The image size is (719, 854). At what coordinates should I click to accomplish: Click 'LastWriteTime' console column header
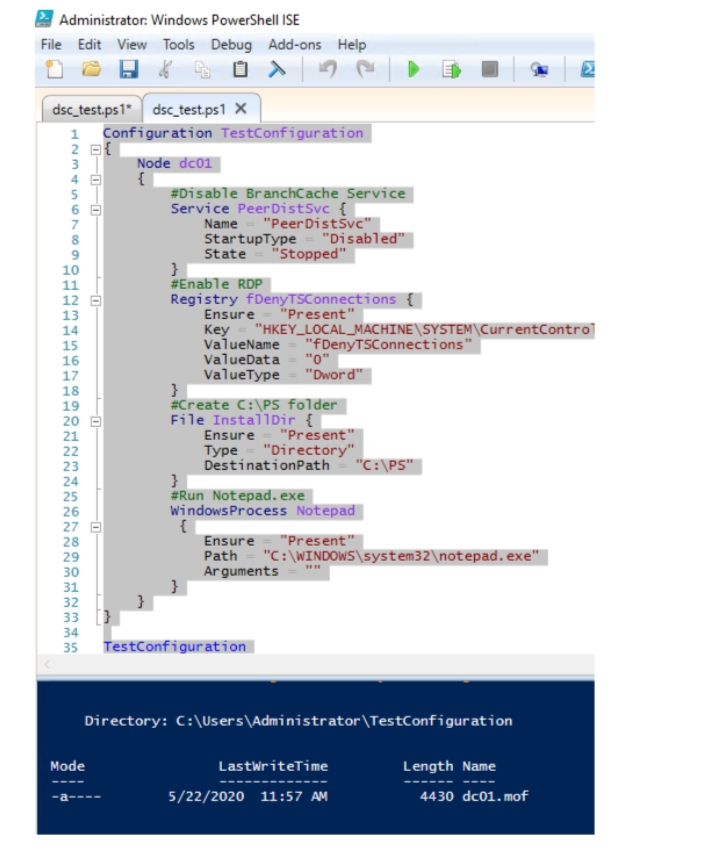[x=273, y=766]
